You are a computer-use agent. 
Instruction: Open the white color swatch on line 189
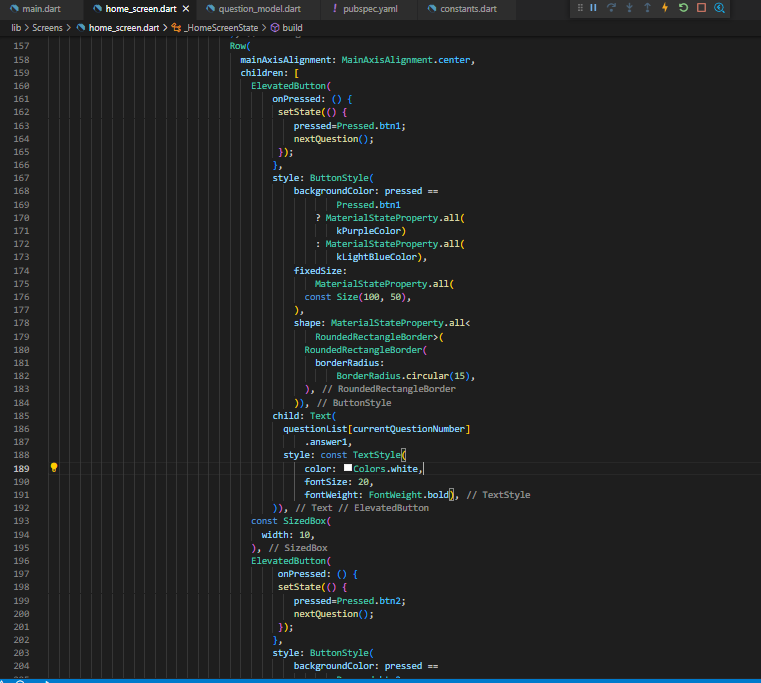point(348,468)
